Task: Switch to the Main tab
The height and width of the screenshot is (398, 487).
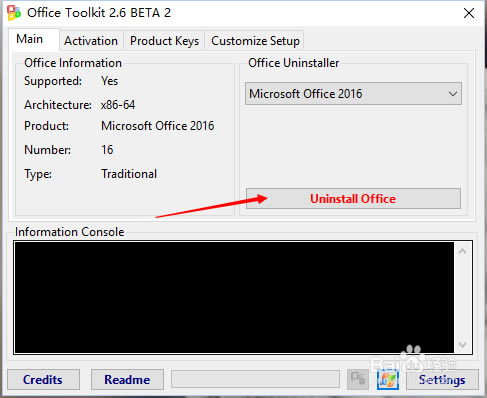Action: pos(34,39)
